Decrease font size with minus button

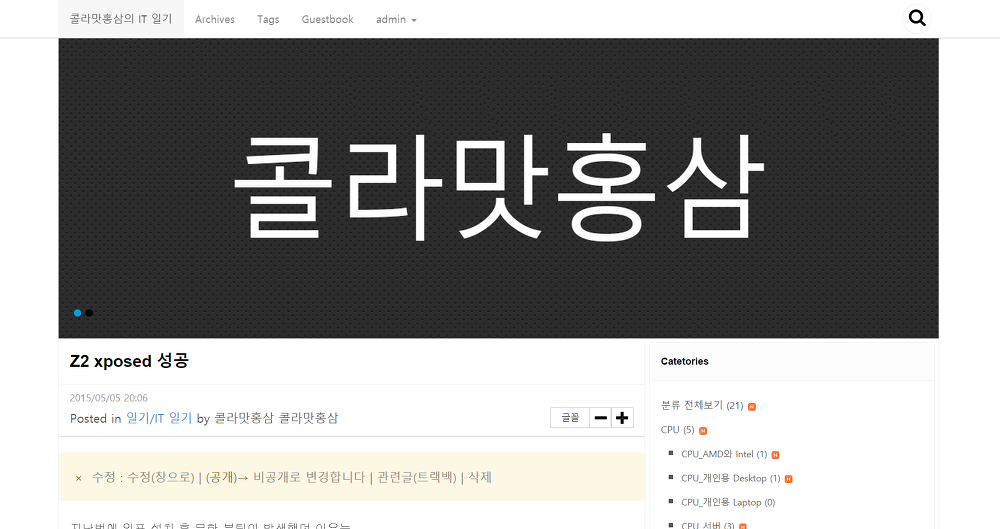[600, 418]
